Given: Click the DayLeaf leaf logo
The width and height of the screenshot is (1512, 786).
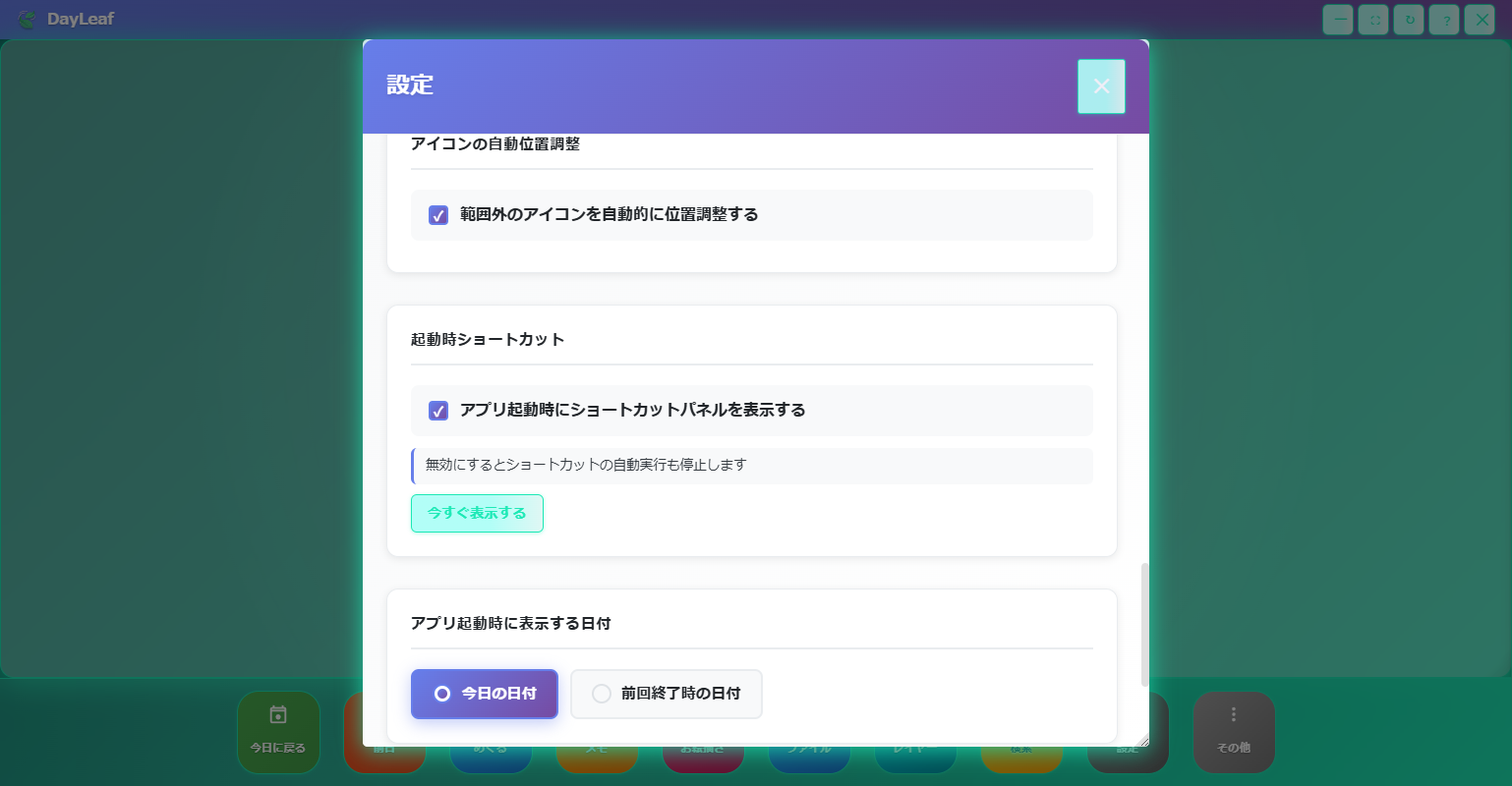Looking at the screenshot, I should (x=27, y=20).
